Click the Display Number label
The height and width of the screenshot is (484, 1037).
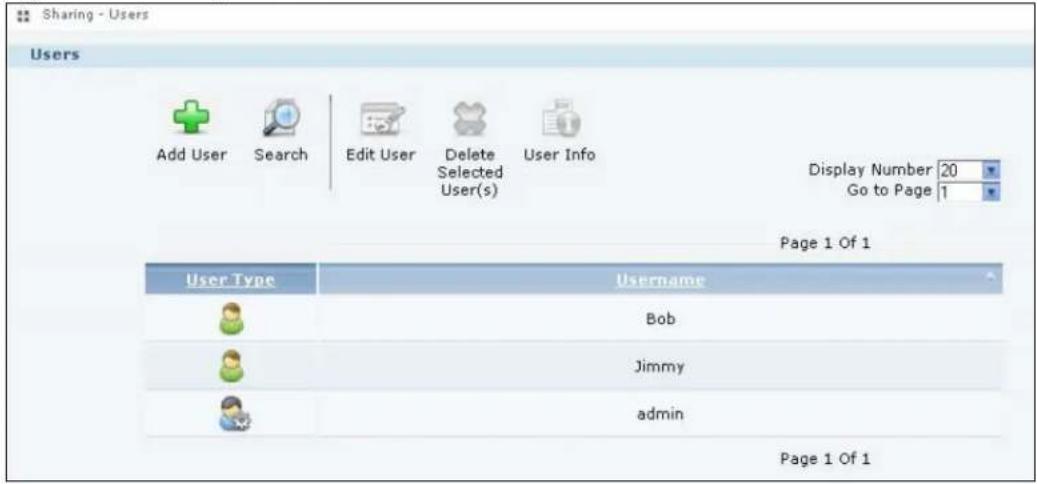click(x=870, y=169)
